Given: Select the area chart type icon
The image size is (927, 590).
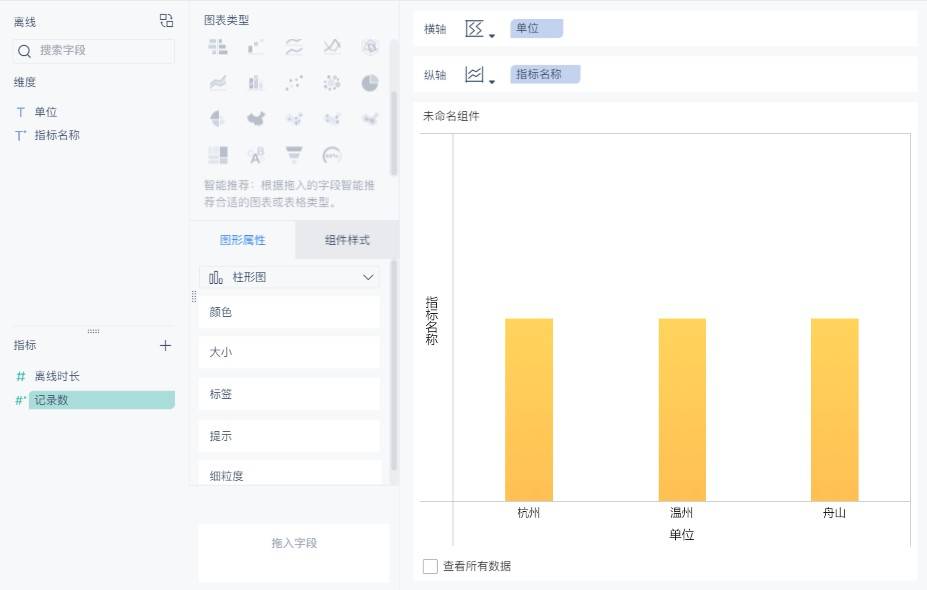Looking at the screenshot, I should [218, 82].
